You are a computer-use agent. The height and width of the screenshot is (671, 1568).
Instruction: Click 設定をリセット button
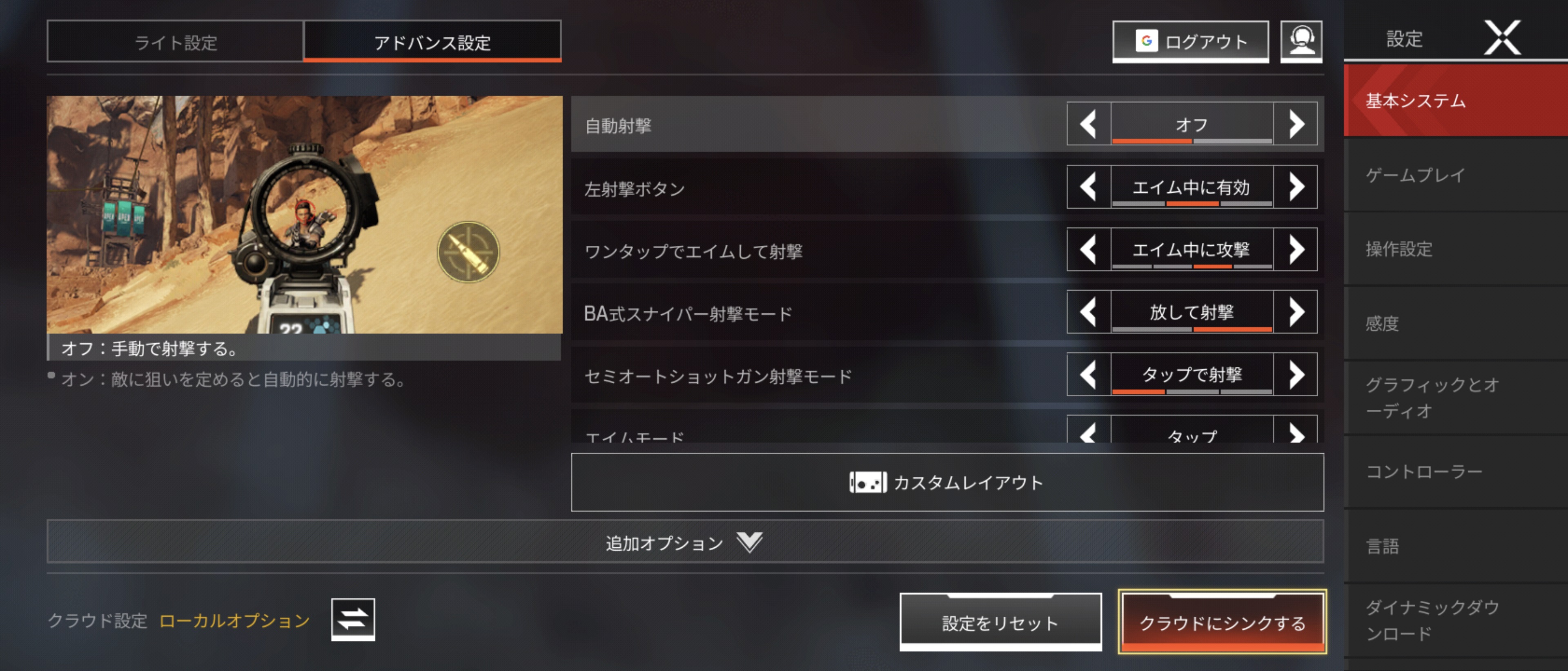tap(1000, 622)
